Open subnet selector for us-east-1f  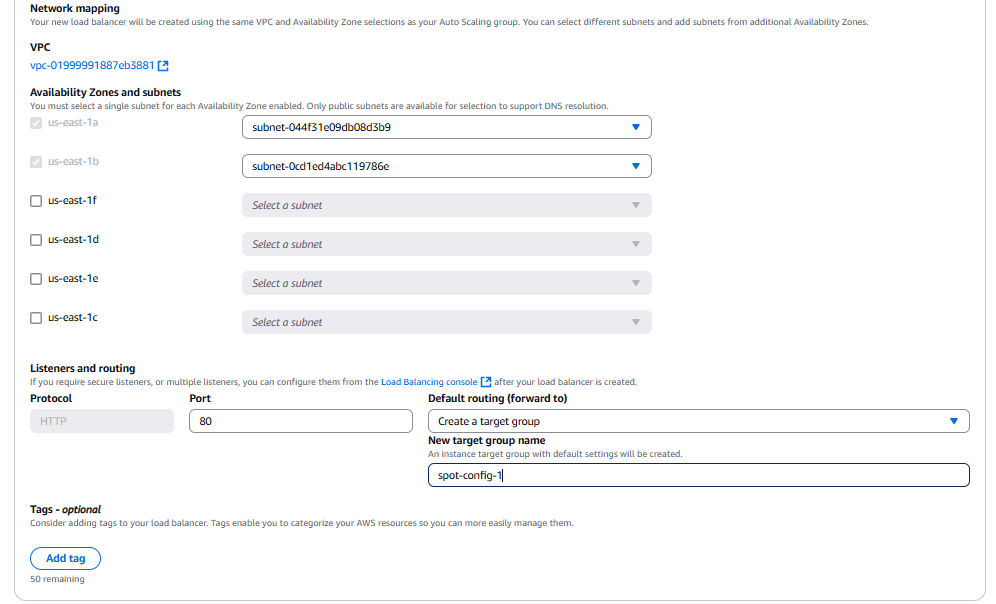[x=446, y=205]
